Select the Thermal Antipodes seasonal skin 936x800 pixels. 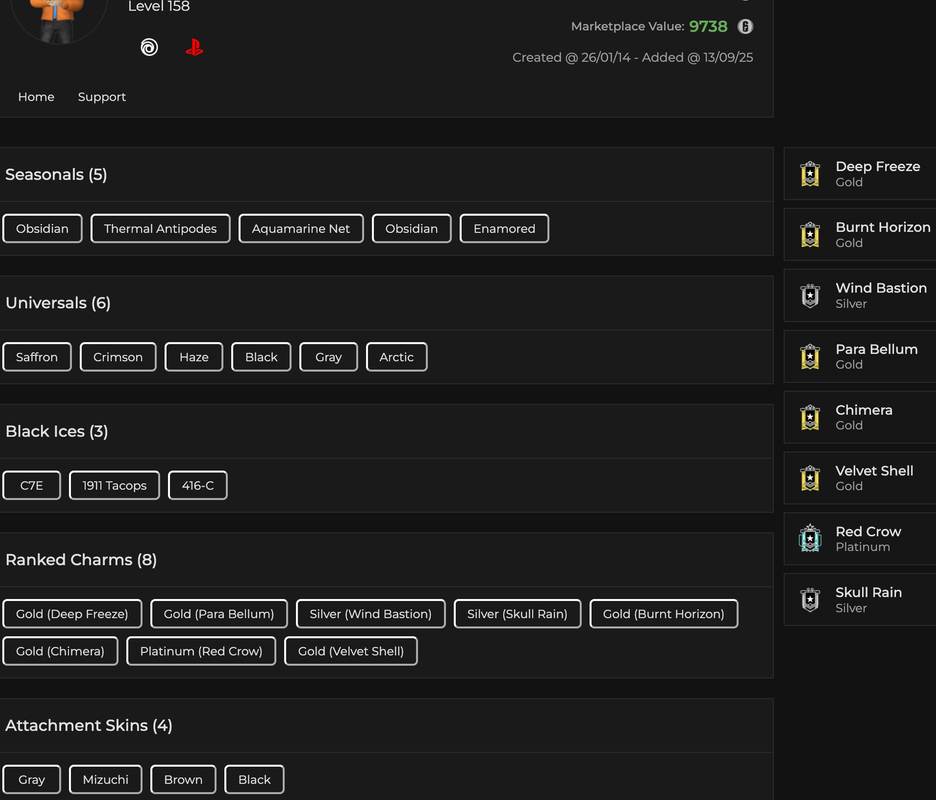pos(160,229)
